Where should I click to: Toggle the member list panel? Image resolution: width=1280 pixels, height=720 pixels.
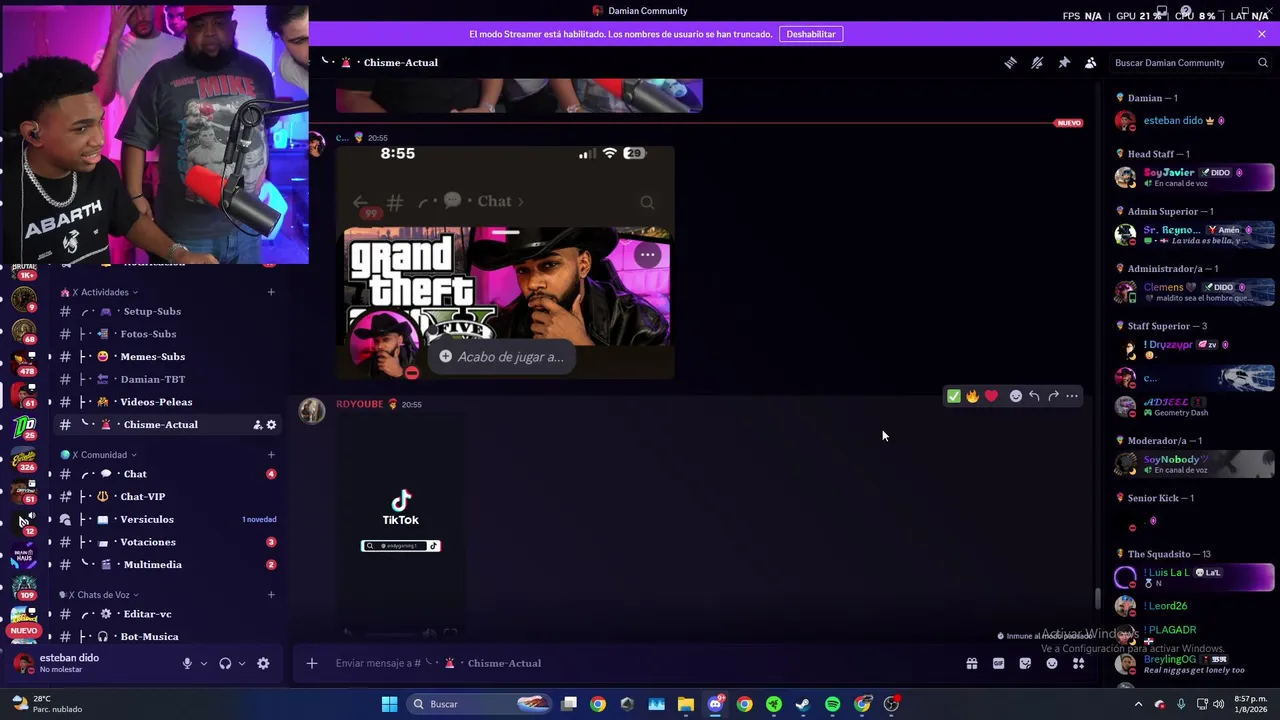pyautogui.click(x=1090, y=62)
